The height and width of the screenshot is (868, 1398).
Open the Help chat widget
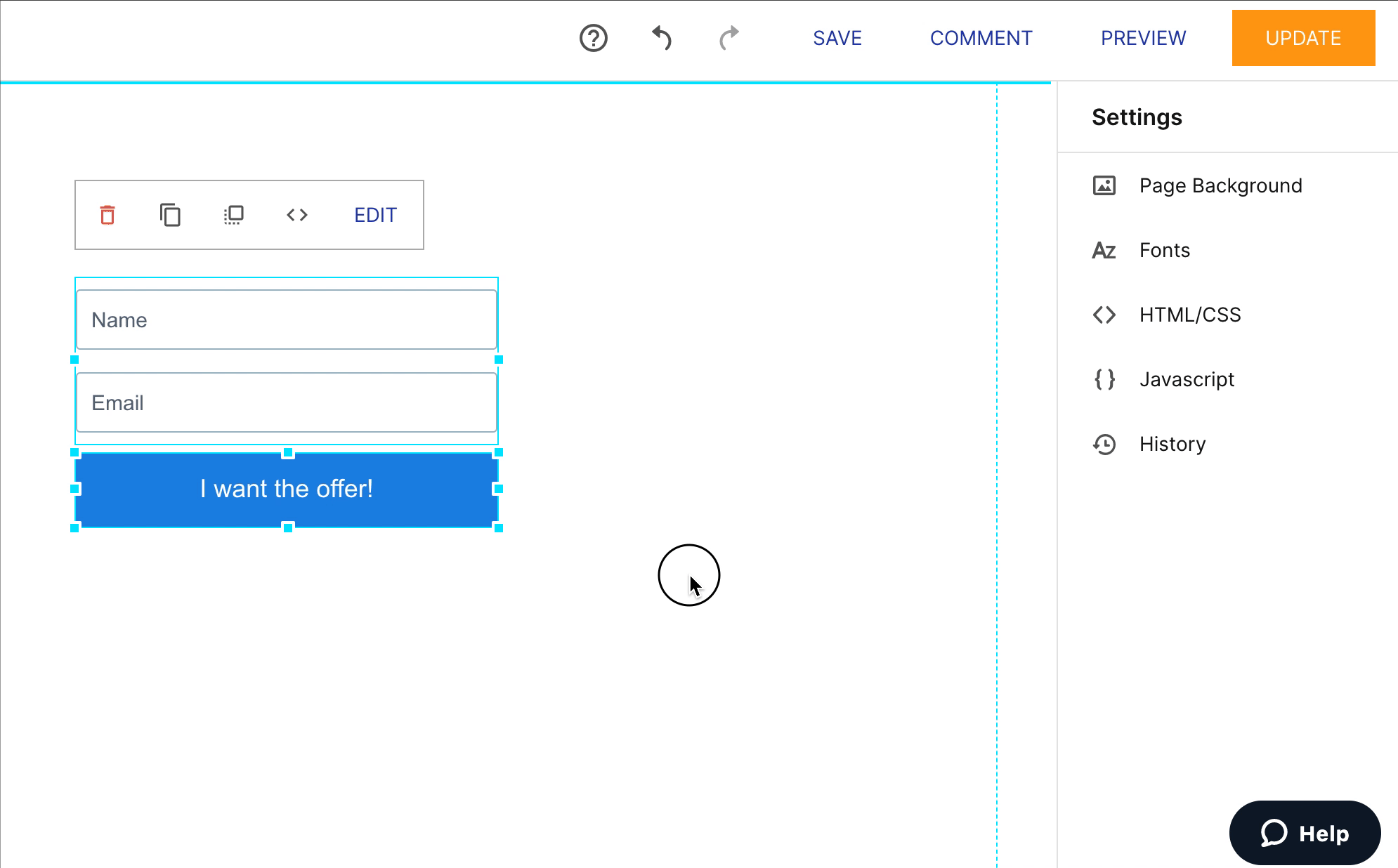[1305, 833]
